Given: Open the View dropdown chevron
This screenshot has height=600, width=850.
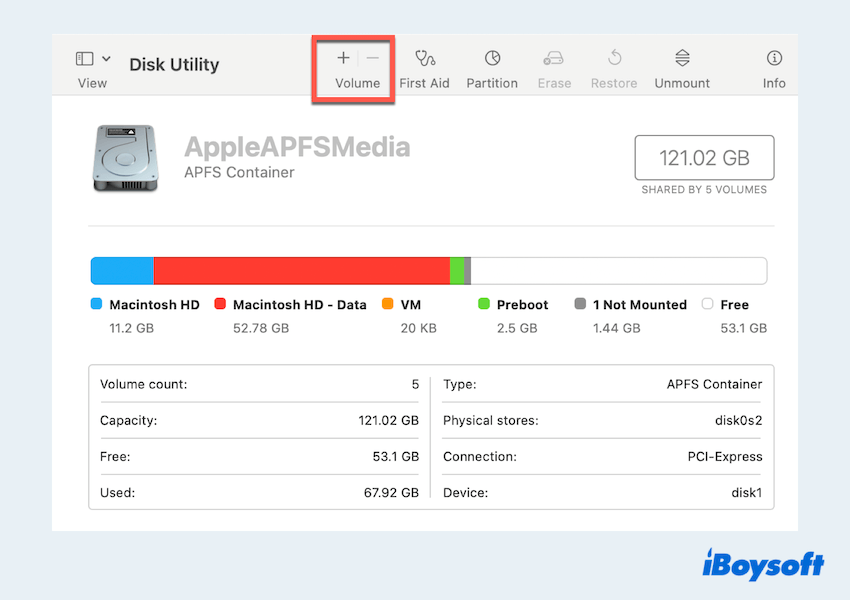Looking at the screenshot, I should 106,59.
